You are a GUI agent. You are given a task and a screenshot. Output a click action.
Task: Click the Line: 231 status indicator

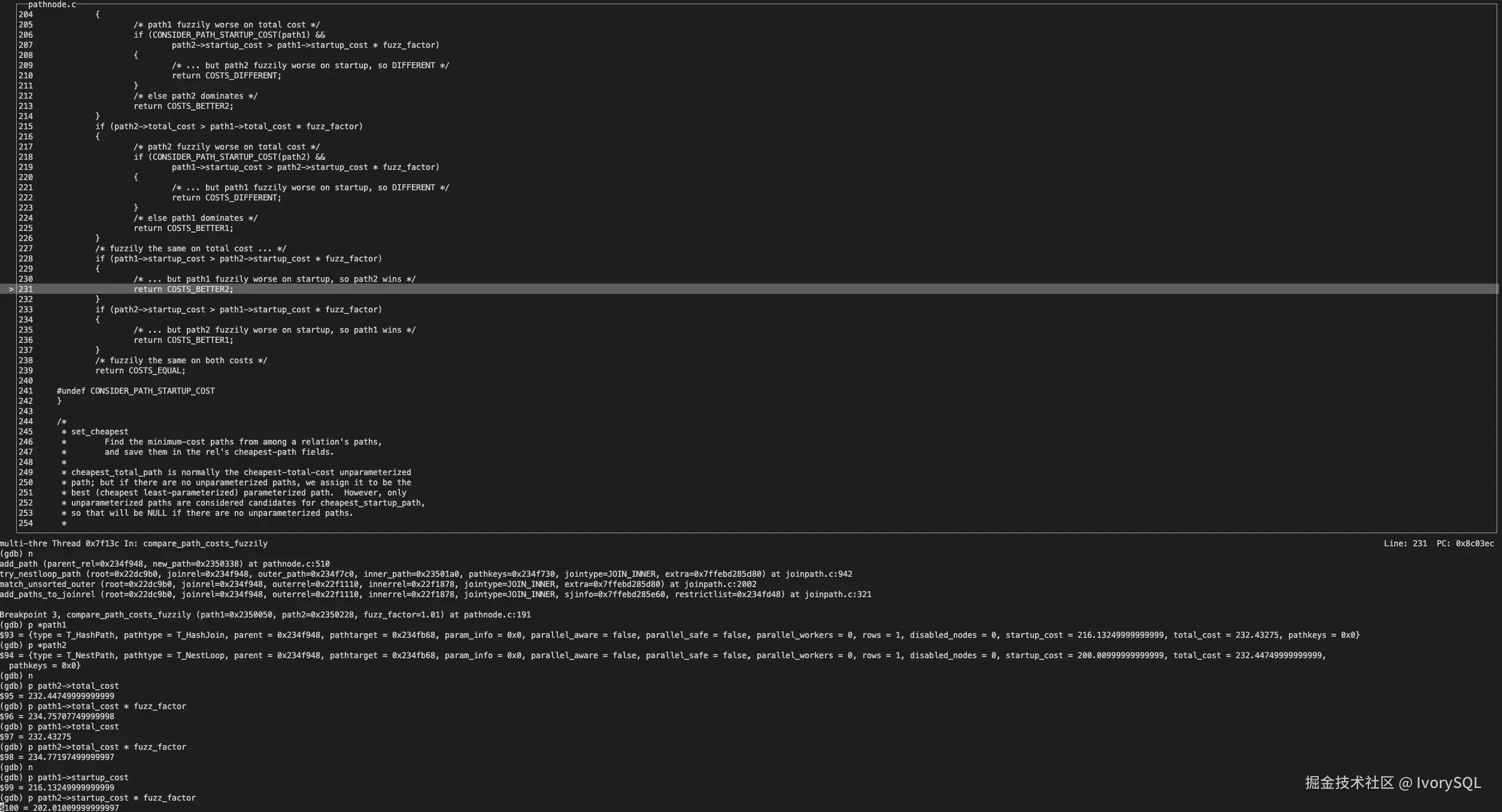point(1404,544)
